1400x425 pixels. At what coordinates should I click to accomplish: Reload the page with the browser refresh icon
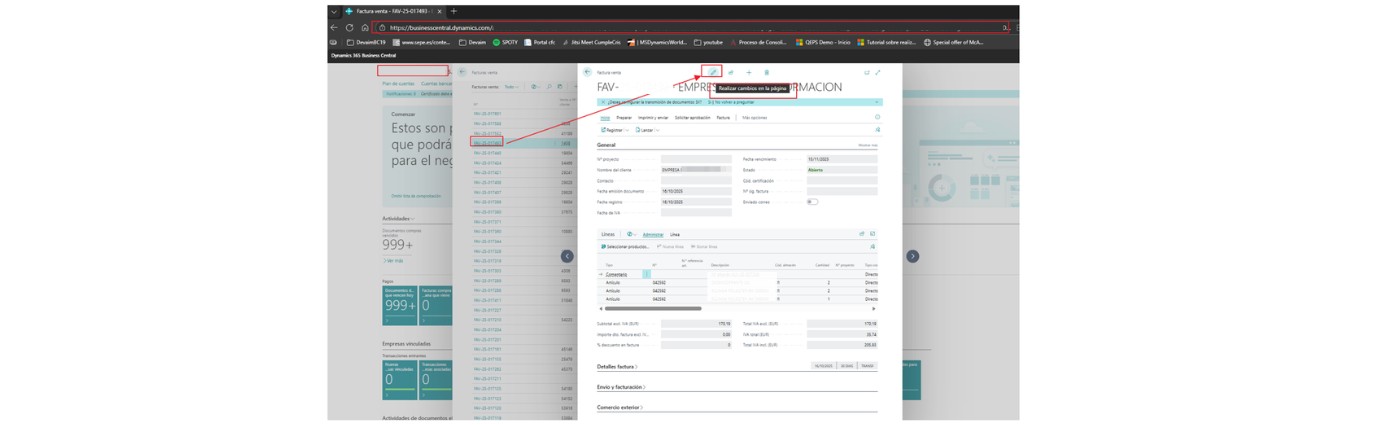349,28
